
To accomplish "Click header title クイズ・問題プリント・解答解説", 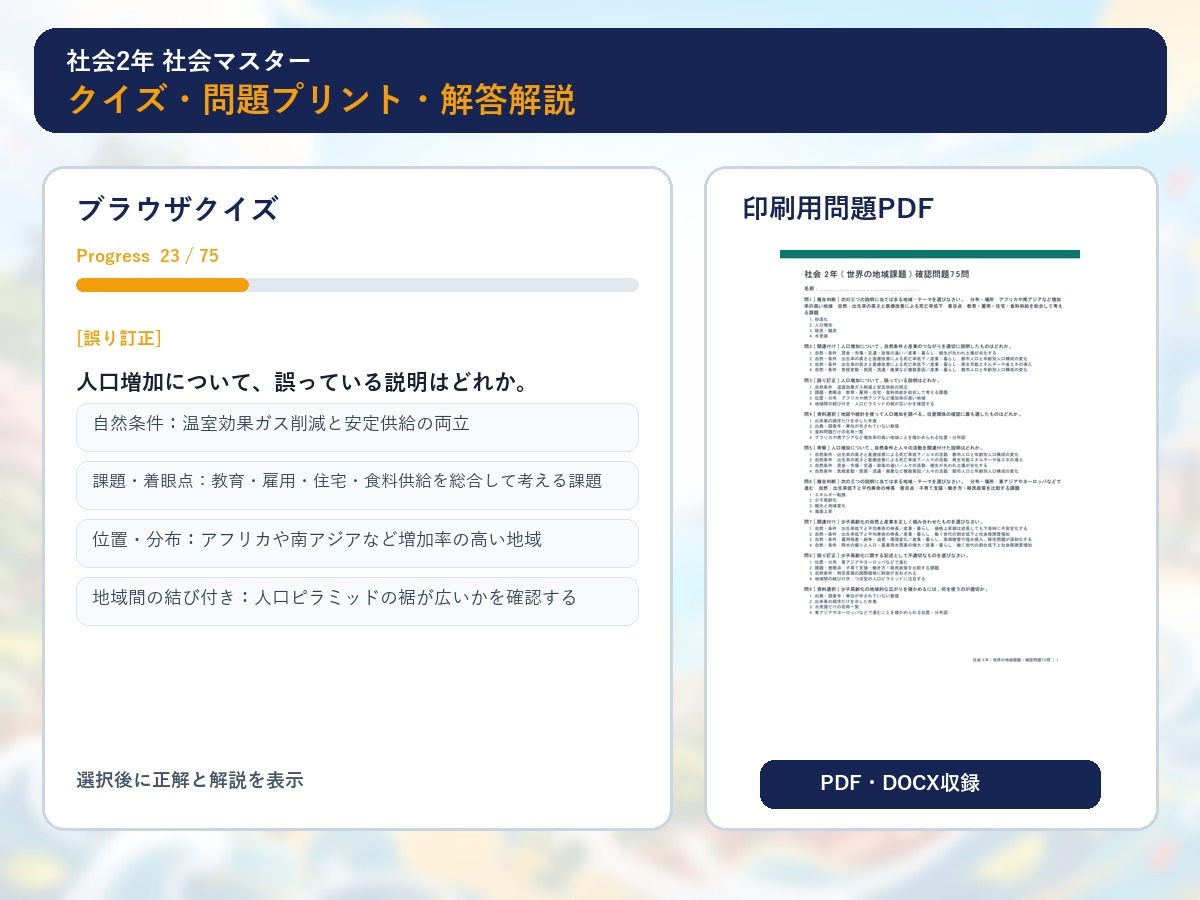I will [322, 100].
